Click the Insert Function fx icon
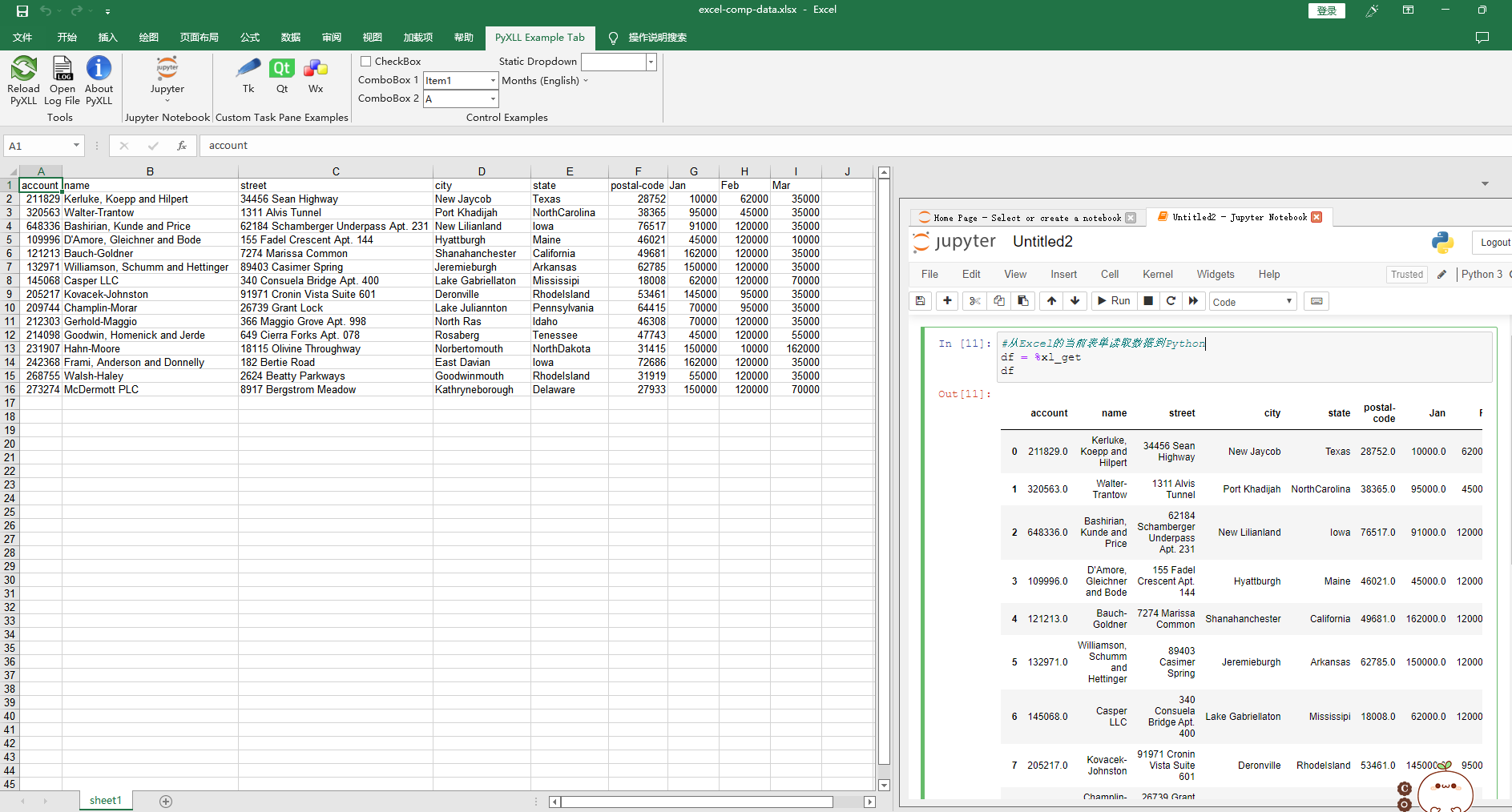 click(182, 146)
